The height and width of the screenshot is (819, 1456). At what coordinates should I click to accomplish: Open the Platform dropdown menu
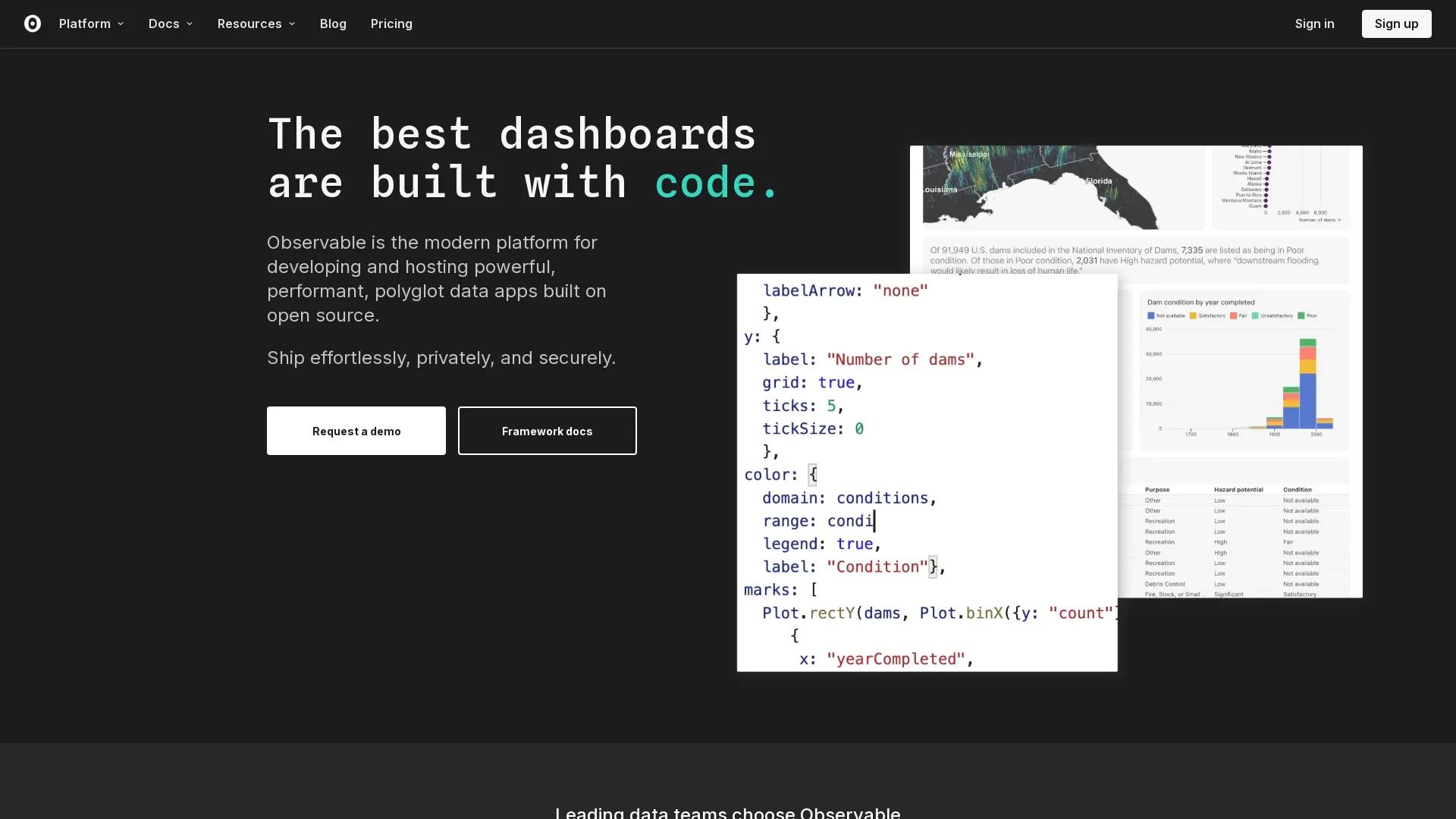pos(86,24)
